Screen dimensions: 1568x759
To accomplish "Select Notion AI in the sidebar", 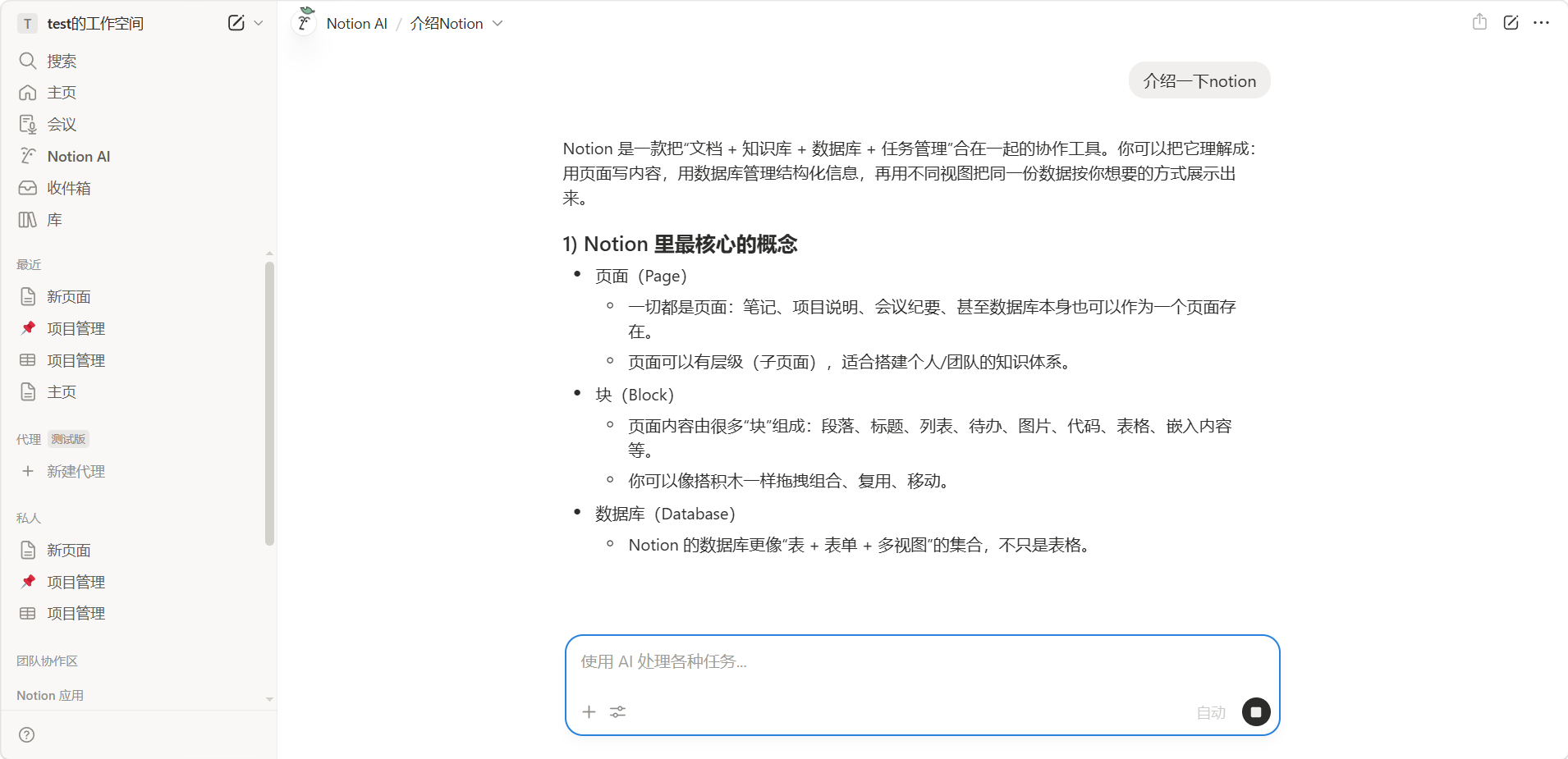I will (78, 157).
